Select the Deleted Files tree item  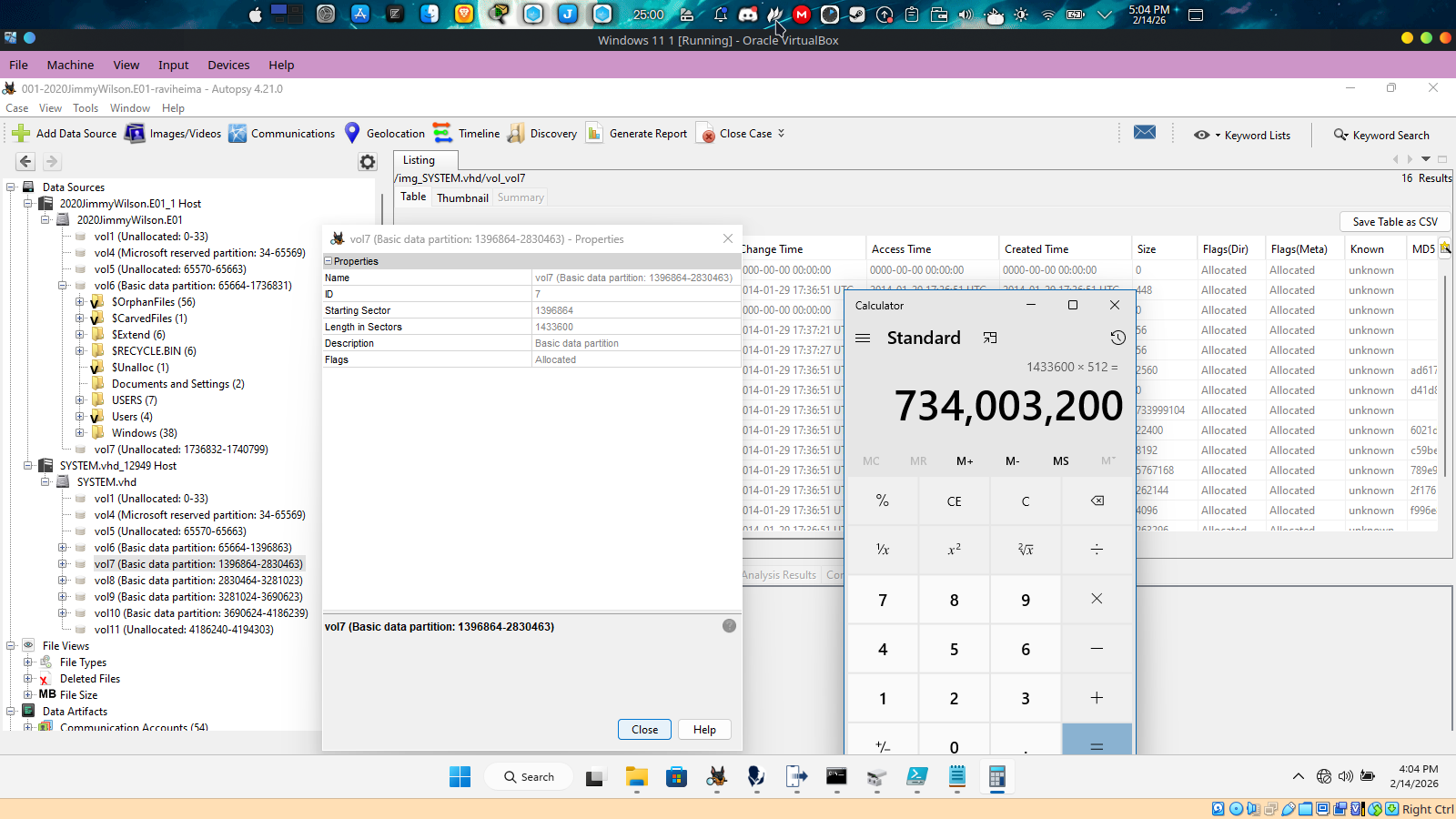89,679
